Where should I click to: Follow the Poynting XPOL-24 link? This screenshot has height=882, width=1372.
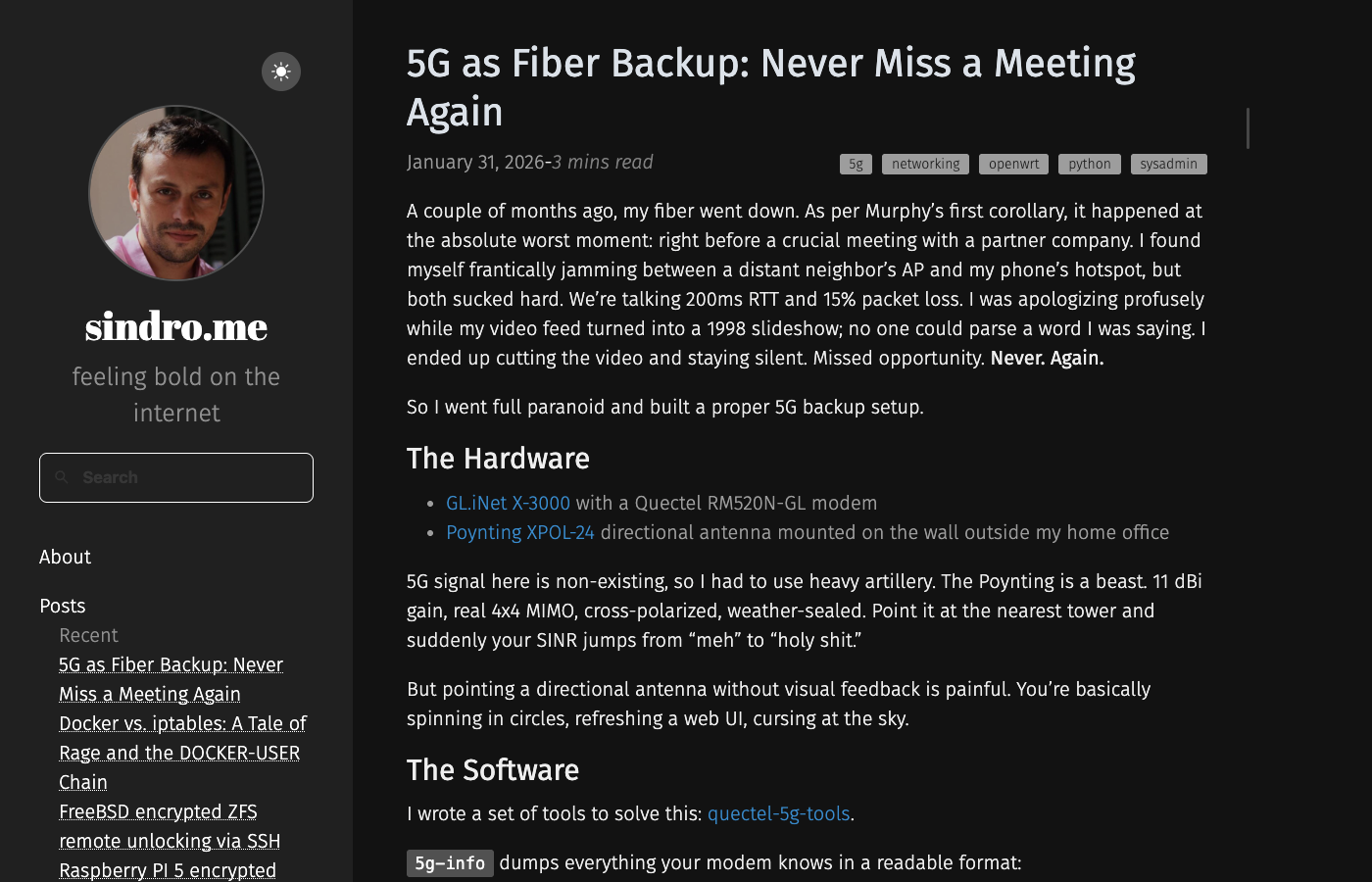tap(519, 532)
